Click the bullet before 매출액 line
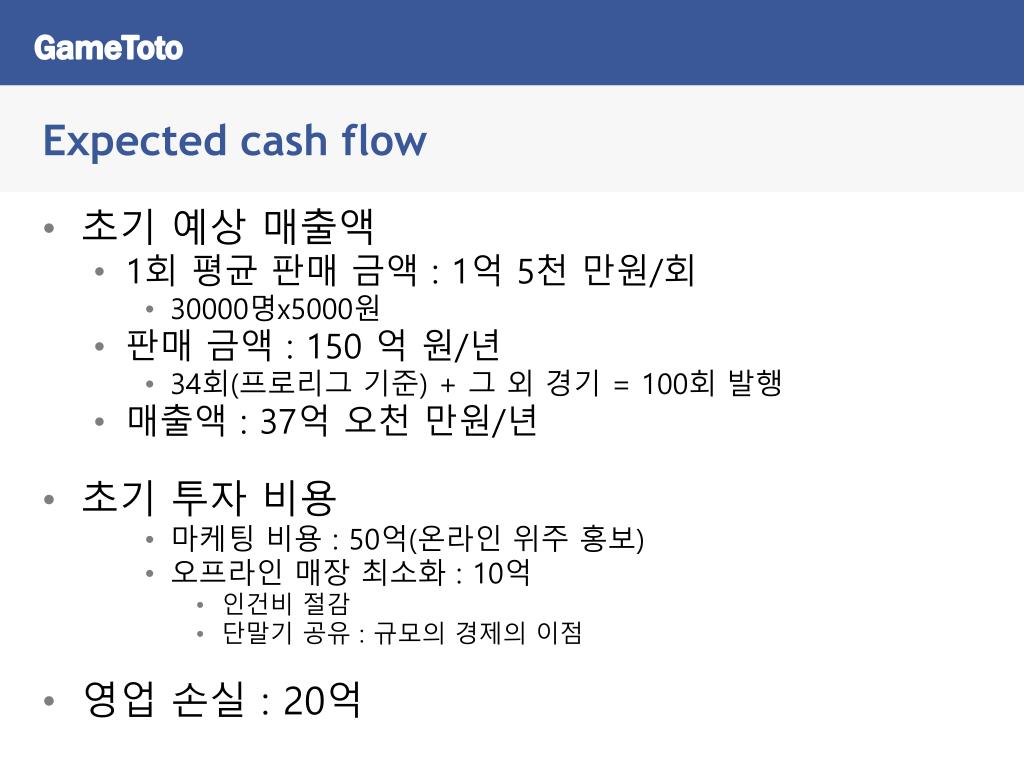1024x768 pixels. tap(99, 422)
